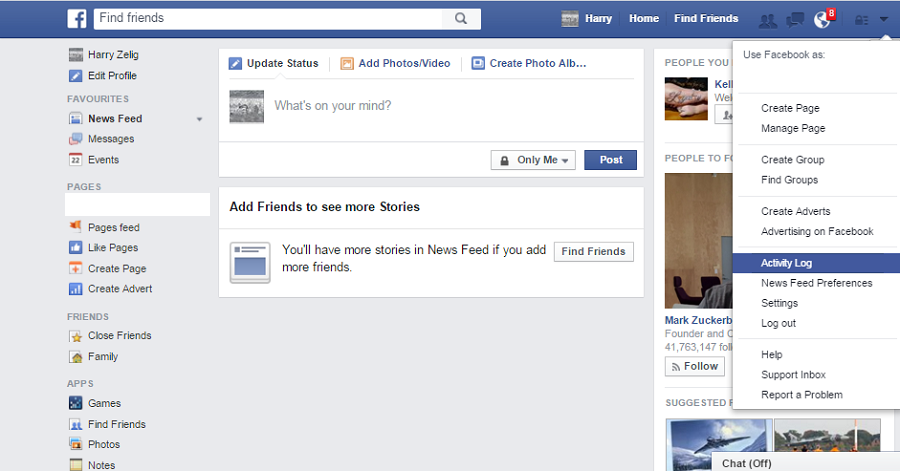Select Create Adverts in the menu
This screenshot has height=471, width=900.
[x=796, y=212]
